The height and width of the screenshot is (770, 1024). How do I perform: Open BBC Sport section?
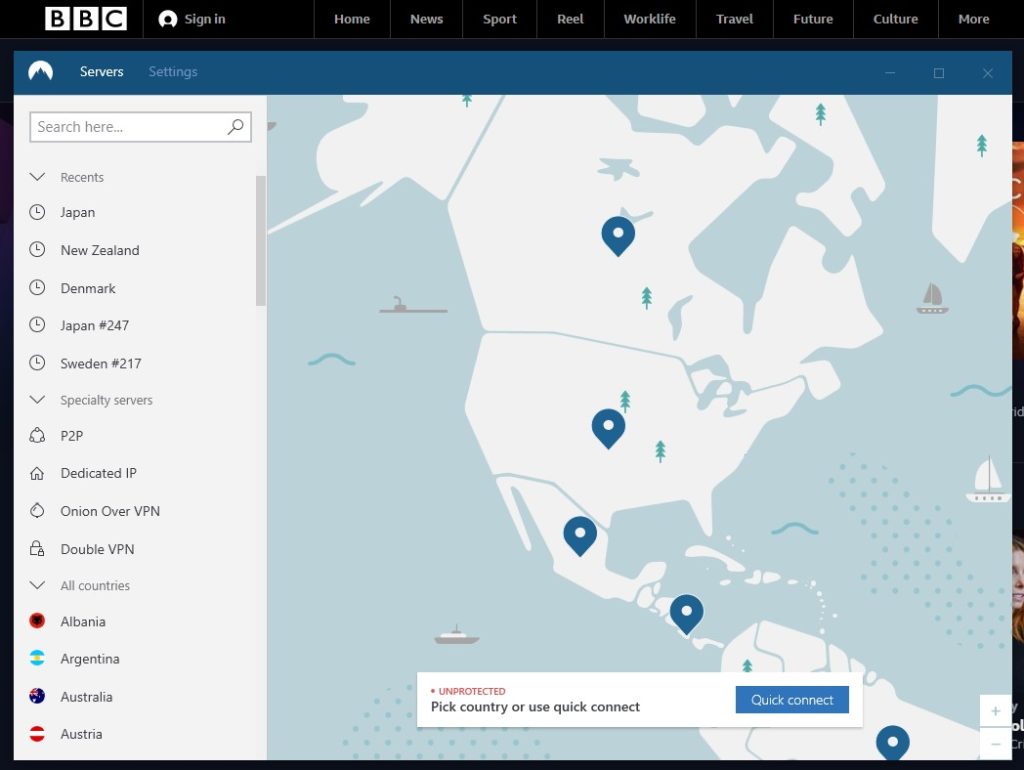click(x=500, y=19)
